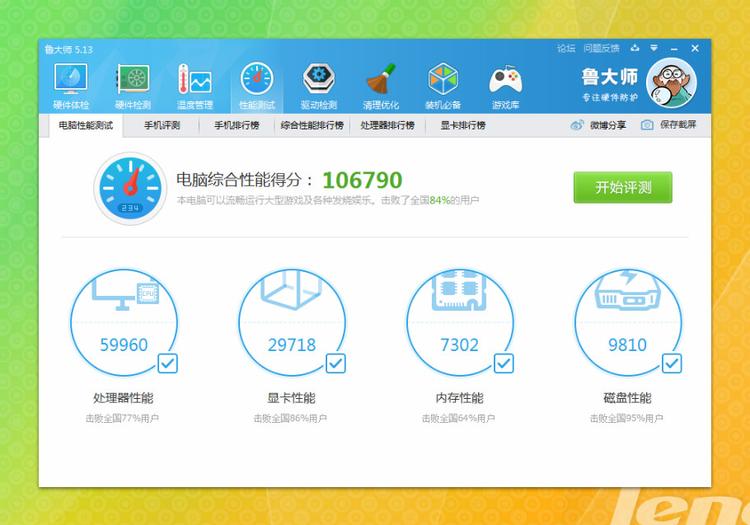750x525 pixels.
Task: Click the 击败全国77%用户 text
Action: [x=122, y=418]
